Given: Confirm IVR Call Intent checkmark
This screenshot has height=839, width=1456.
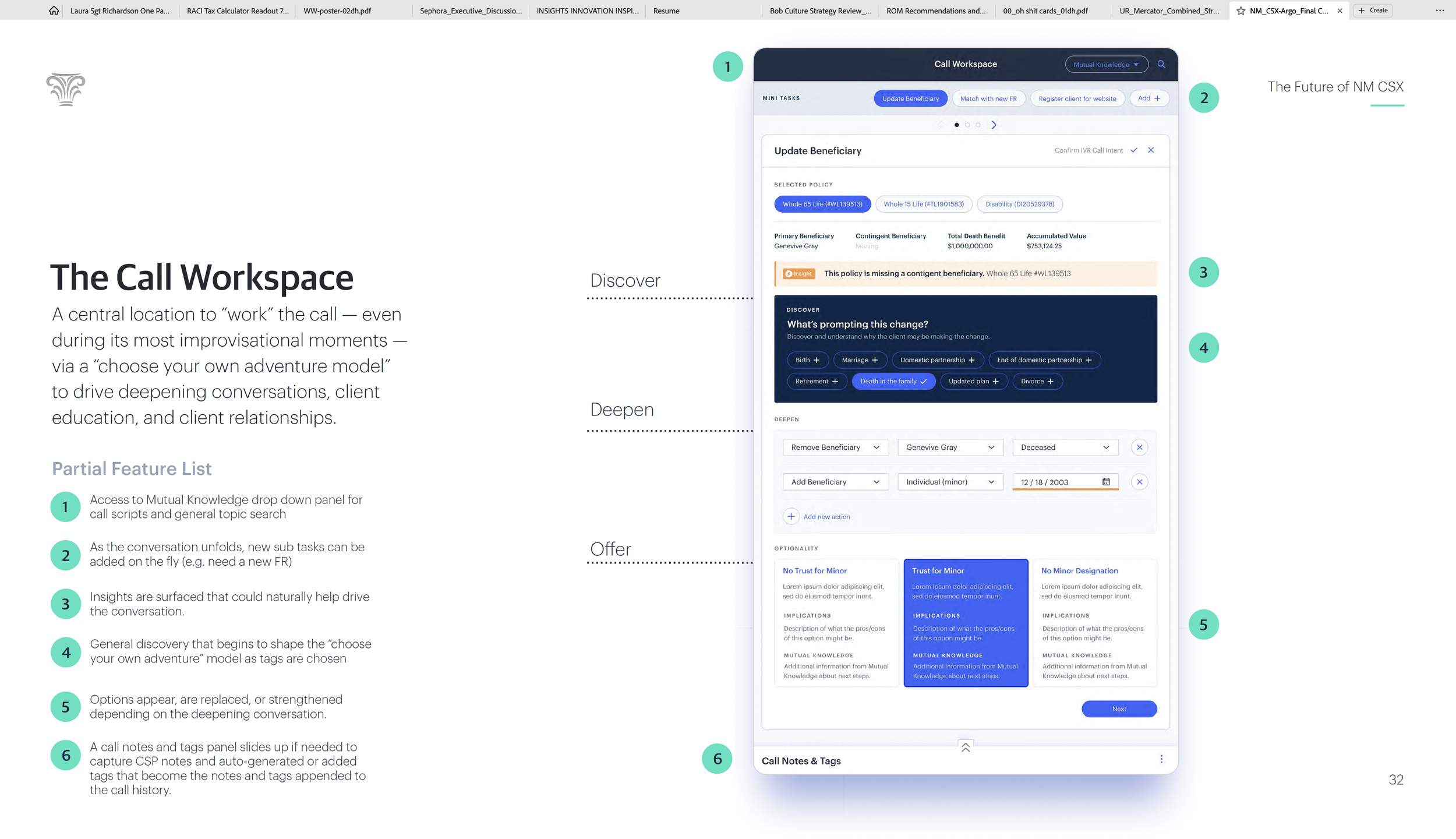Looking at the screenshot, I should coord(1133,150).
